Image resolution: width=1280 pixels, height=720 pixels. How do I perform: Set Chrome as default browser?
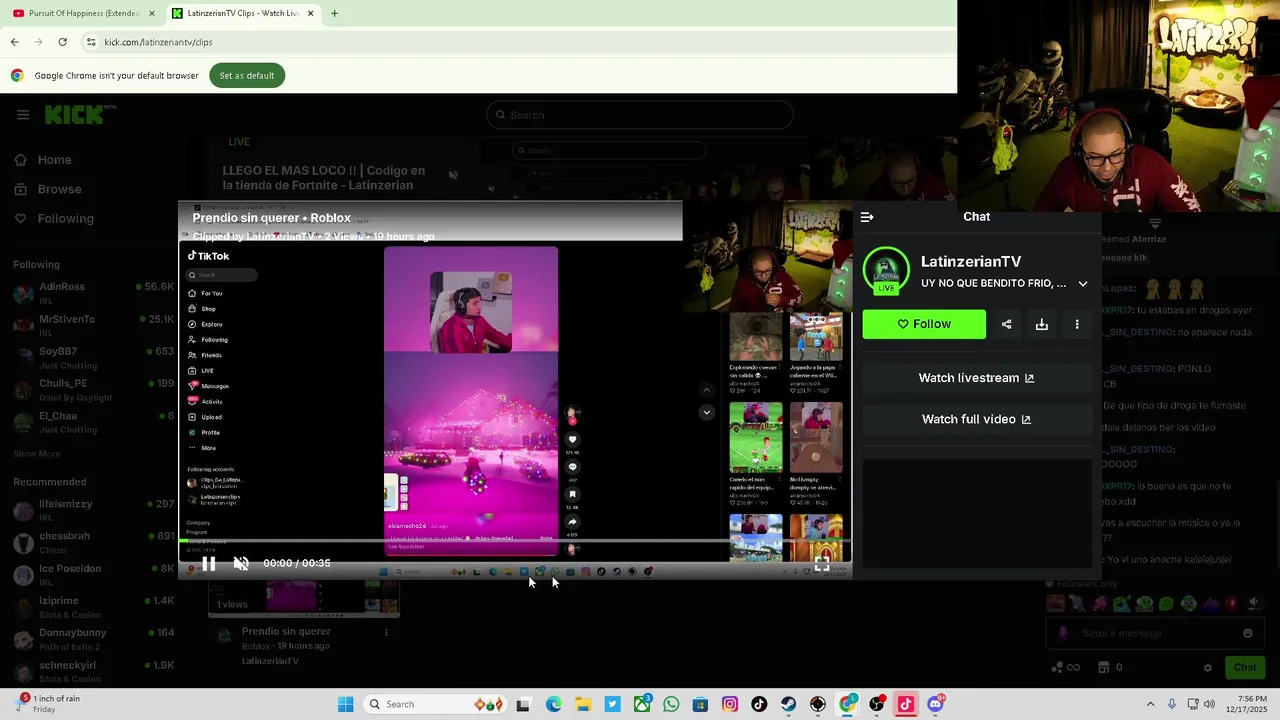click(x=247, y=76)
